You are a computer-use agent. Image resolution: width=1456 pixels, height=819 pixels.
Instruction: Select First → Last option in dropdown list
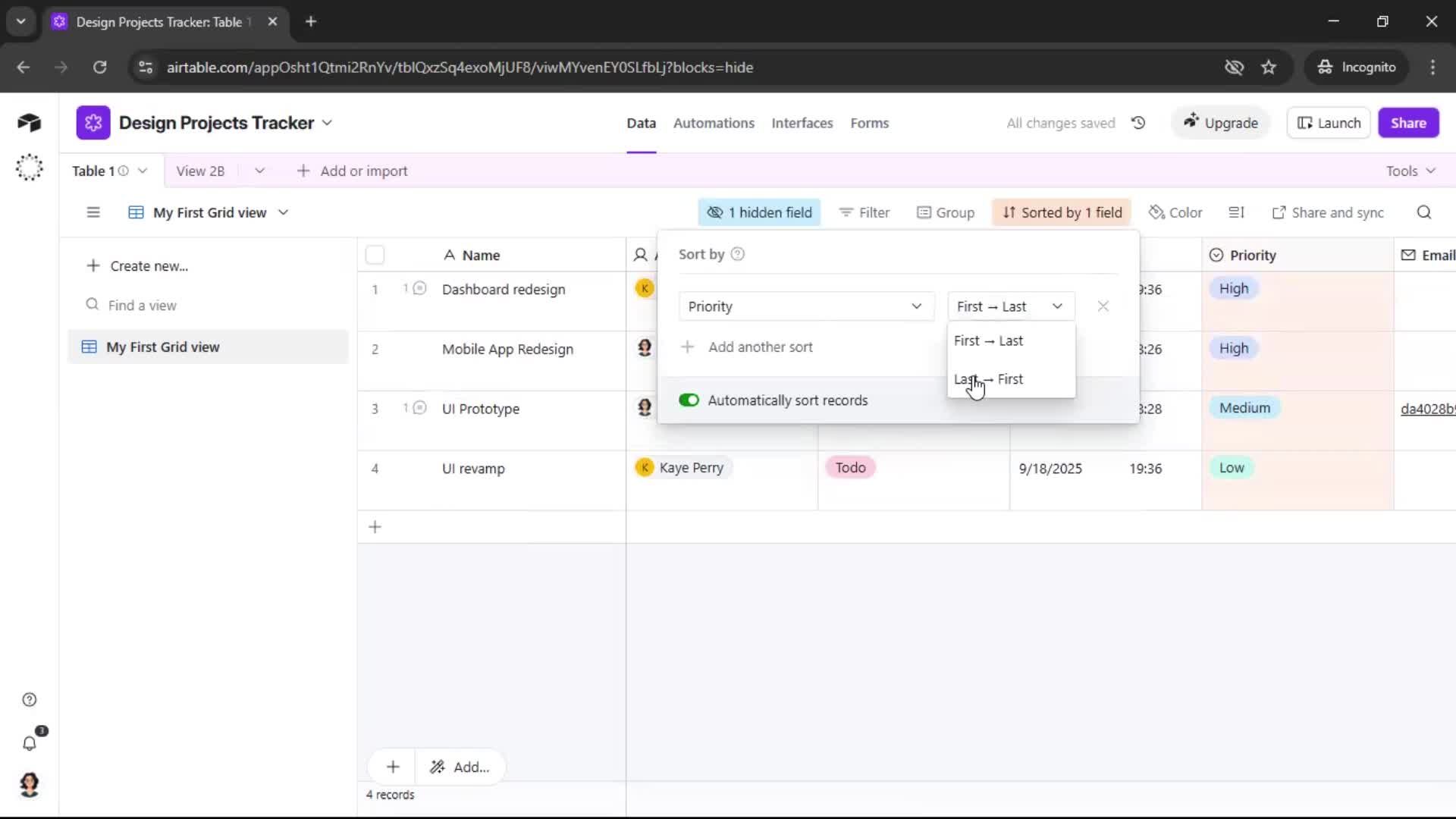[1011, 341]
